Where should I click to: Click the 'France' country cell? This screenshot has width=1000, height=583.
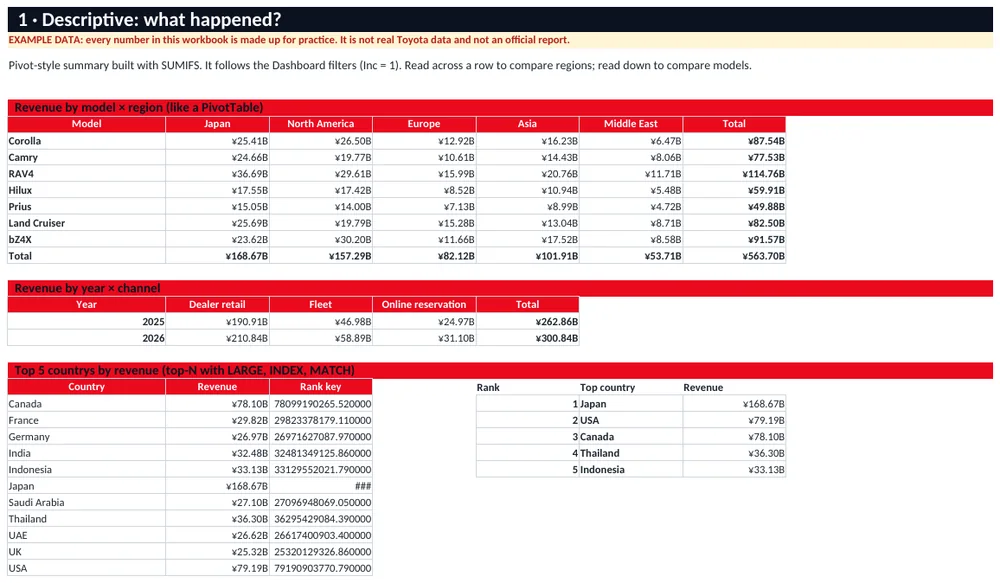pyautogui.click(x=87, y=420)
